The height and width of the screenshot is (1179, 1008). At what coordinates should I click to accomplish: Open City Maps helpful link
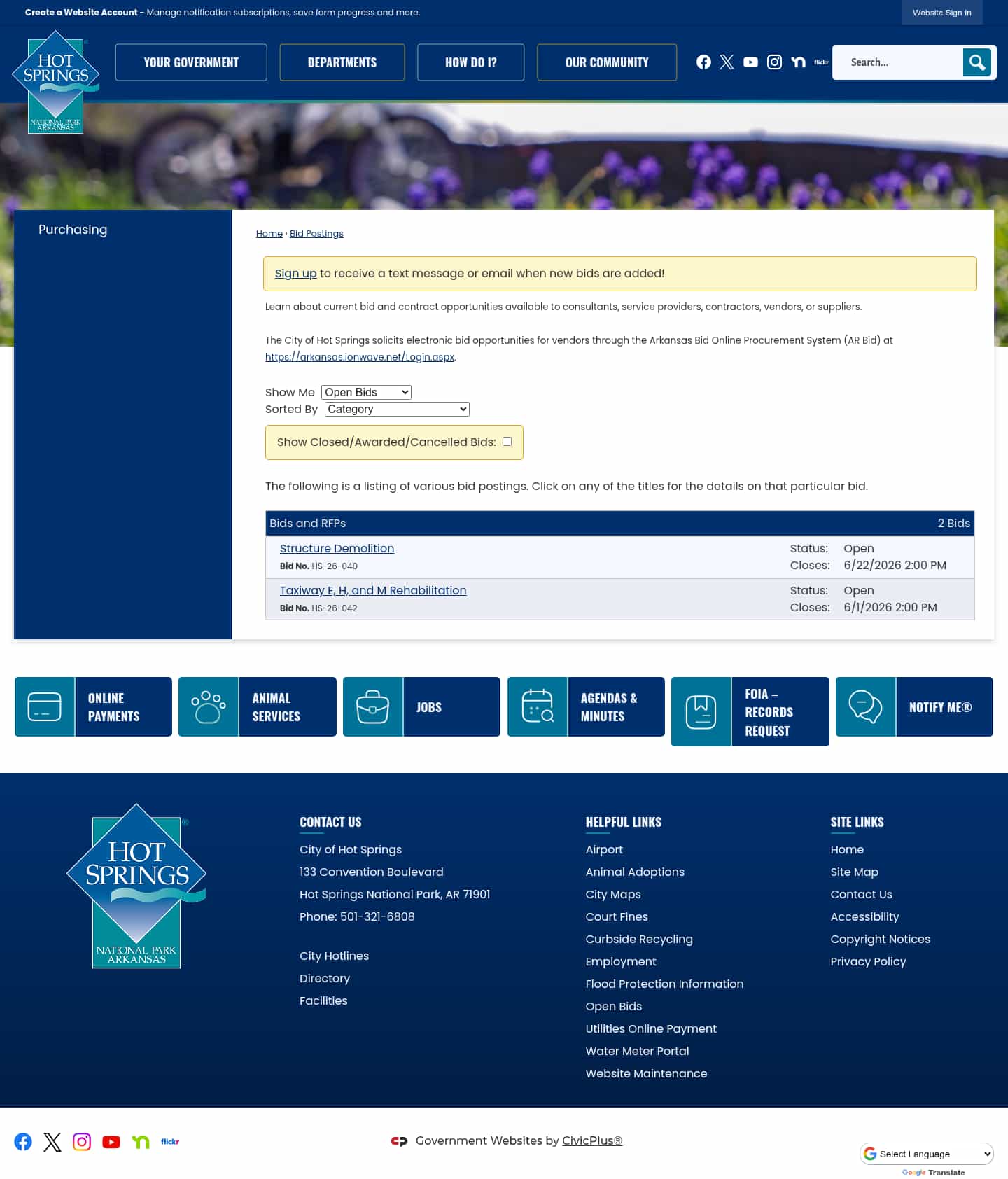(x=613, y=895)
